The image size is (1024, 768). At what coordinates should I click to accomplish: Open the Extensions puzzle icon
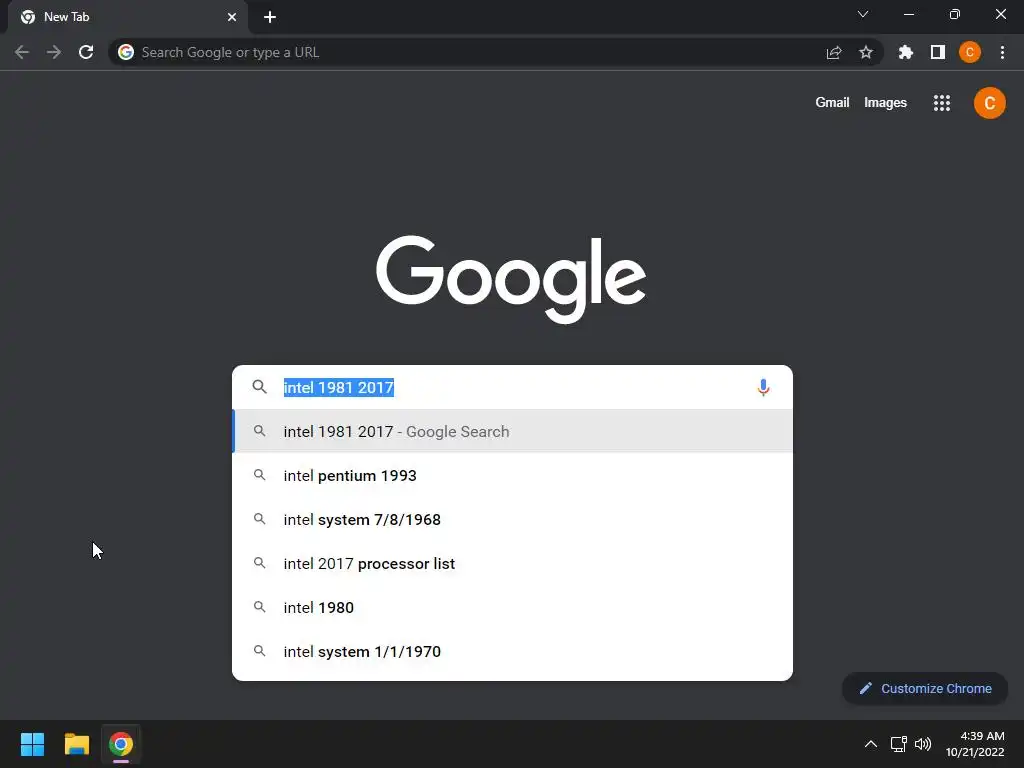click(x=906, y=52)
